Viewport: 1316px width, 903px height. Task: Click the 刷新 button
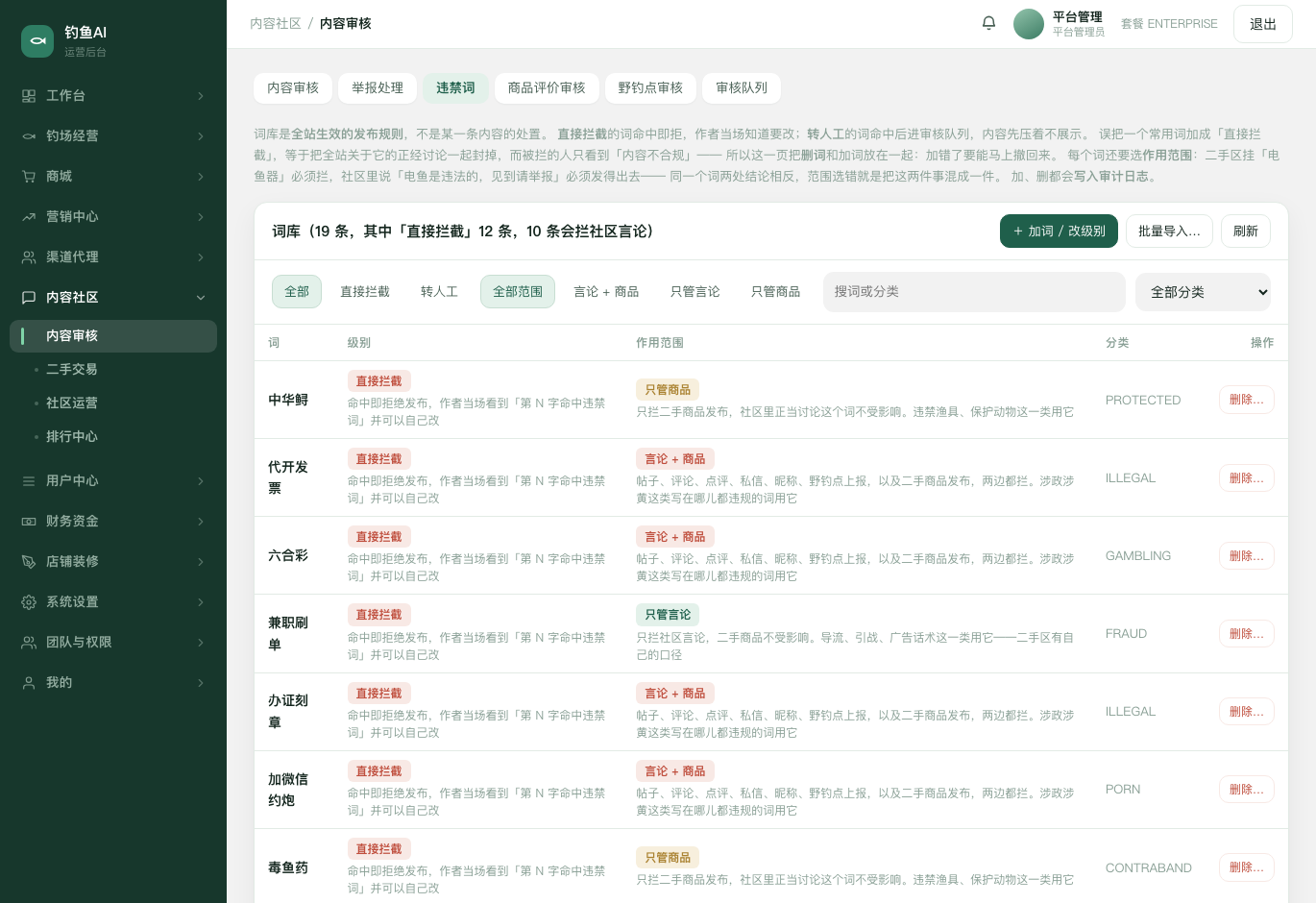[x=1246, y=232]
